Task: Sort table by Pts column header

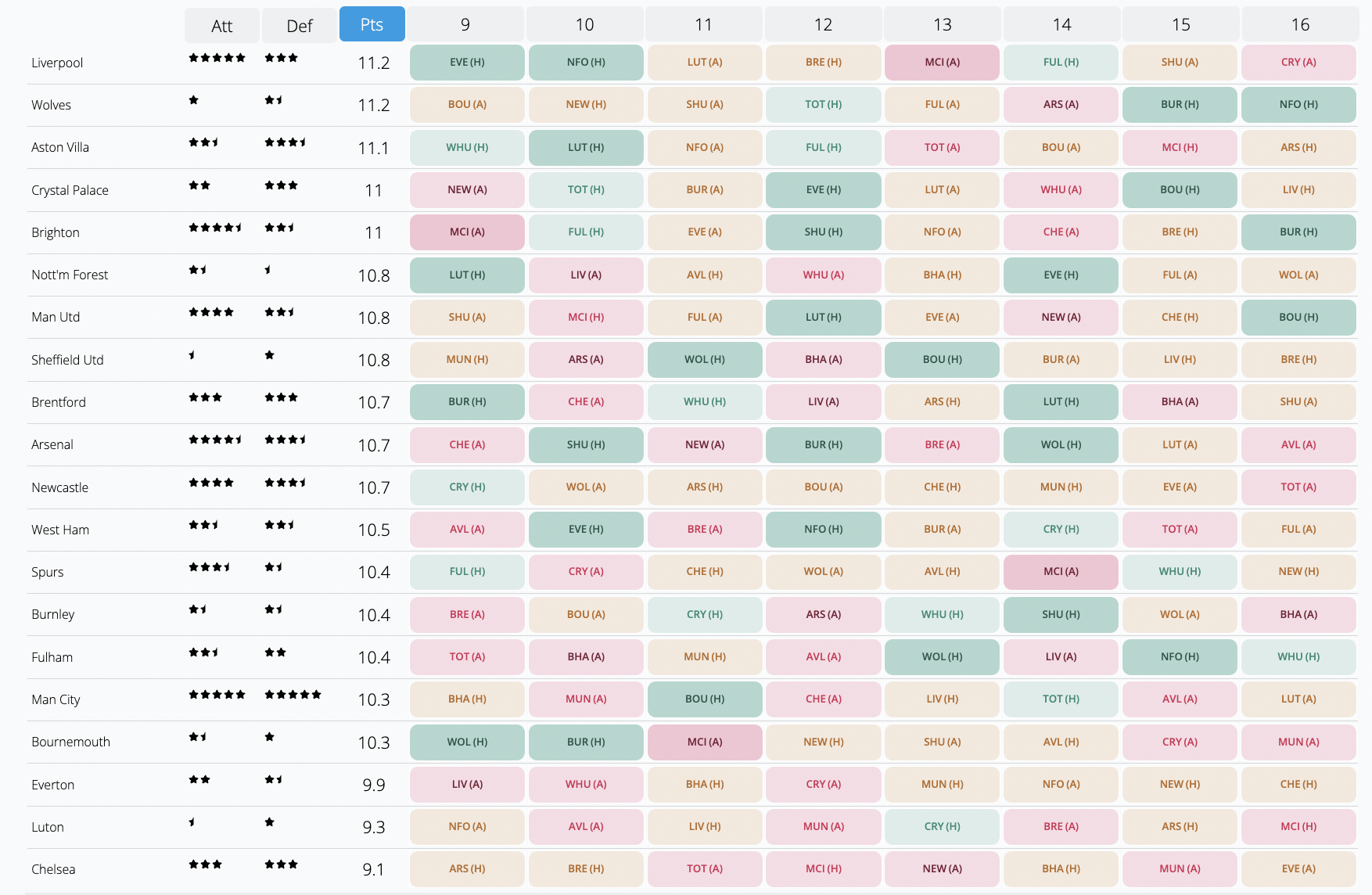Action: click(372, 24)
